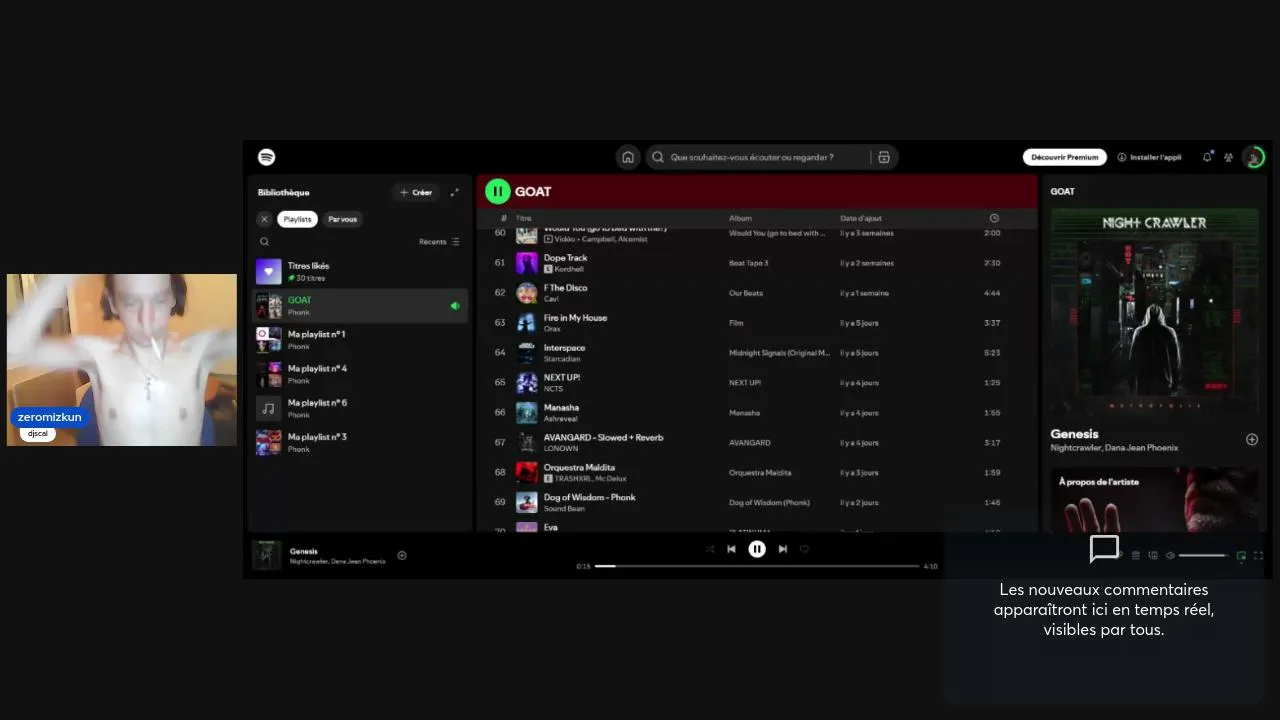Viewport: 1280px width, 720px height.
Task: Open the Beat Tape 3 album link
Action: (x=749, y=263)
